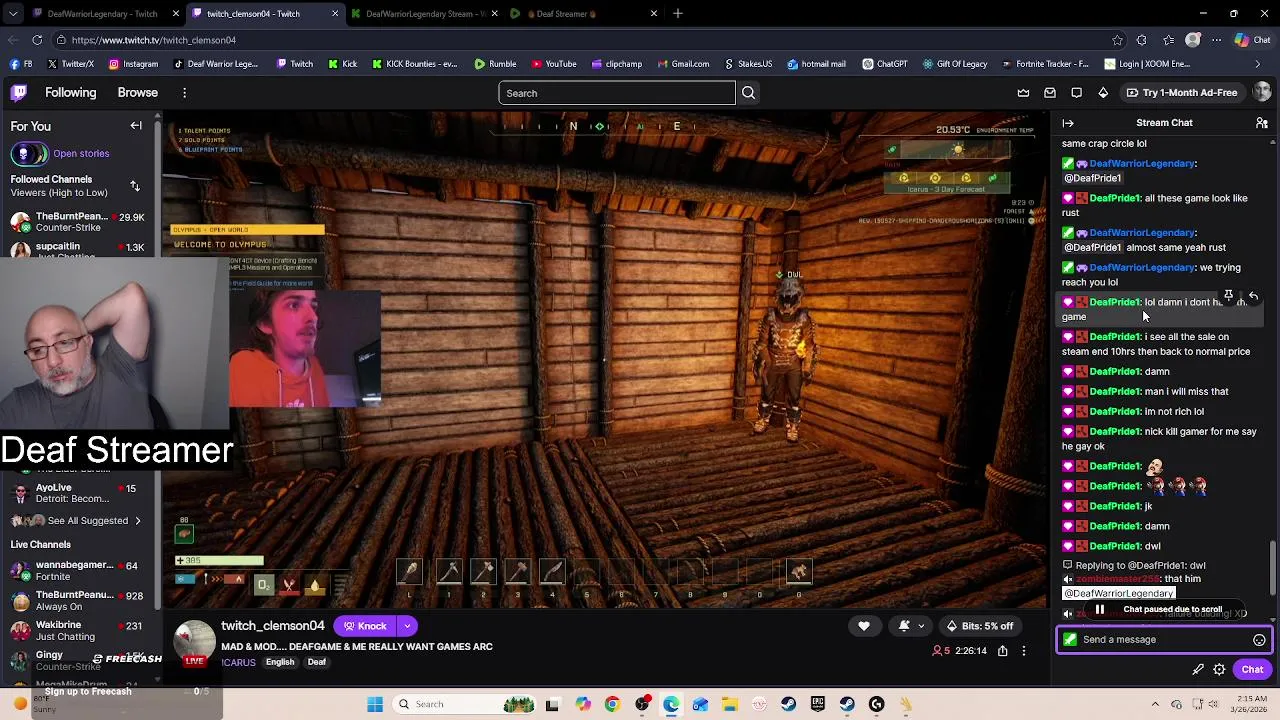Open Epic Games launcher from taskbar
Image resolution: width=1280 pixels, height=720 pixels.
(x=818, y=704)
